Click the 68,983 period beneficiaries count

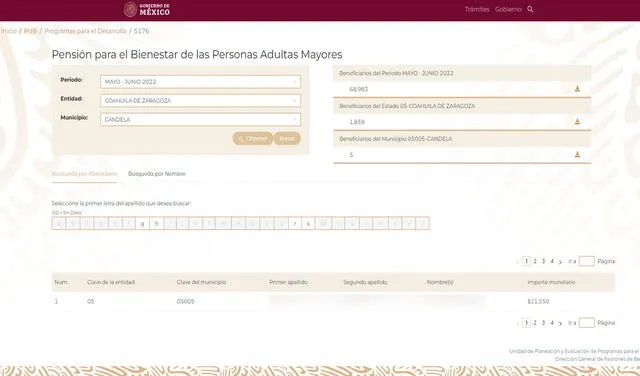359,89
